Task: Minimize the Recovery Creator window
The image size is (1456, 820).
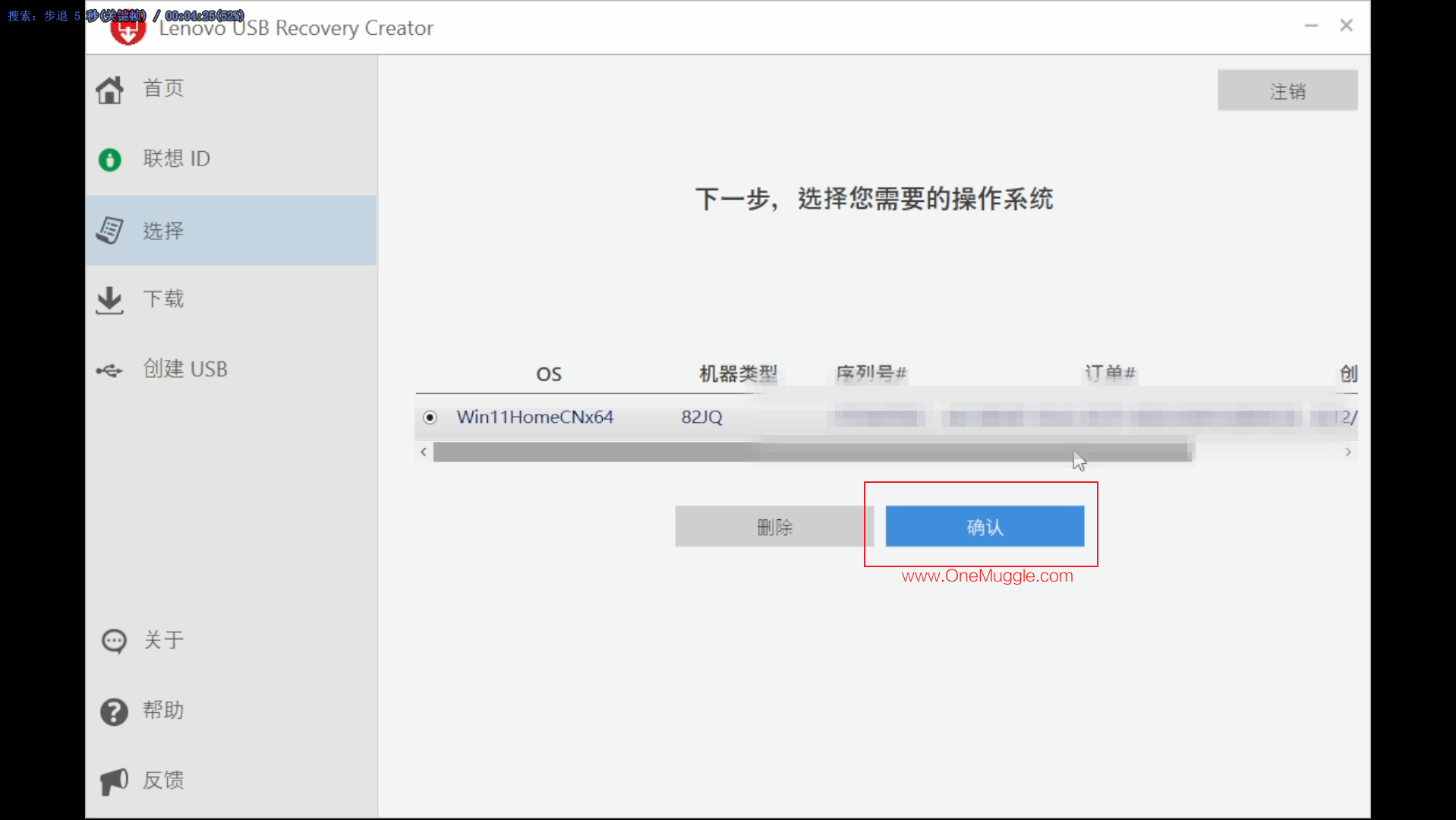Action: coord(1311,26)
